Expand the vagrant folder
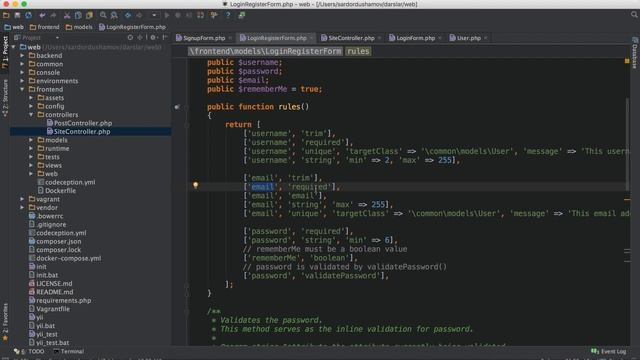 (22, 199)
